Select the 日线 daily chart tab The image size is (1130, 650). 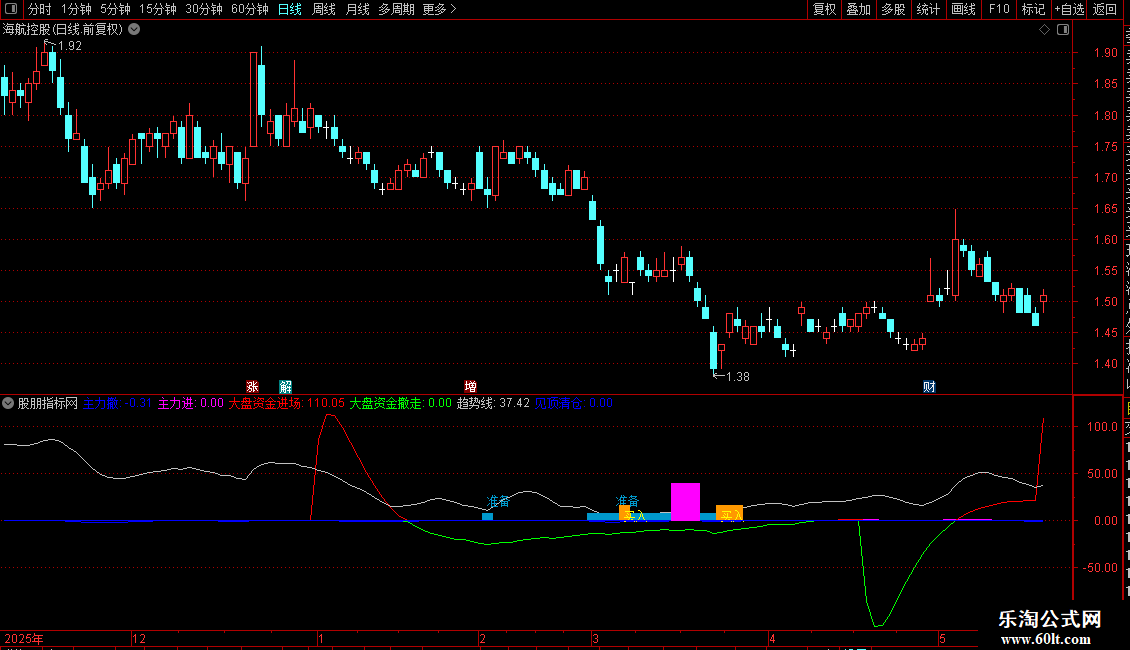290,9
